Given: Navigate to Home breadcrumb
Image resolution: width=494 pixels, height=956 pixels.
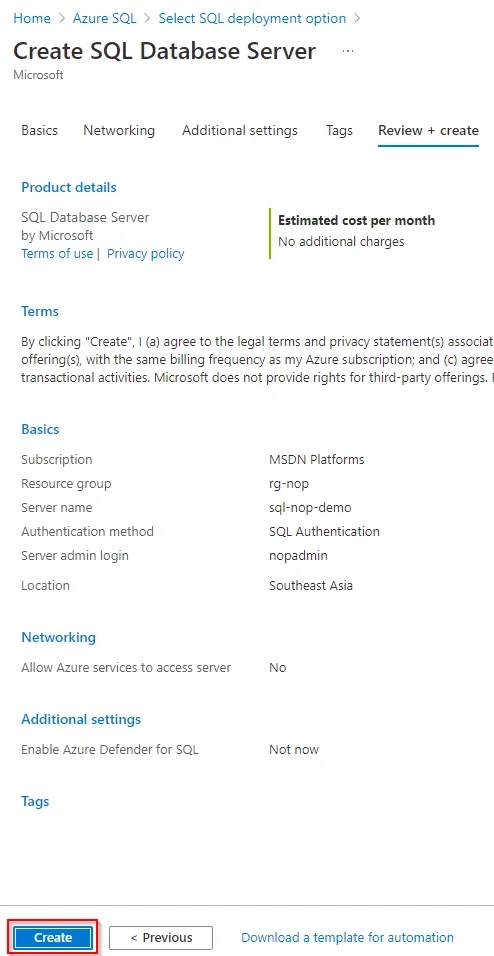Looking at the screenshot, I should pyautogui.click(x=32, y=18).
